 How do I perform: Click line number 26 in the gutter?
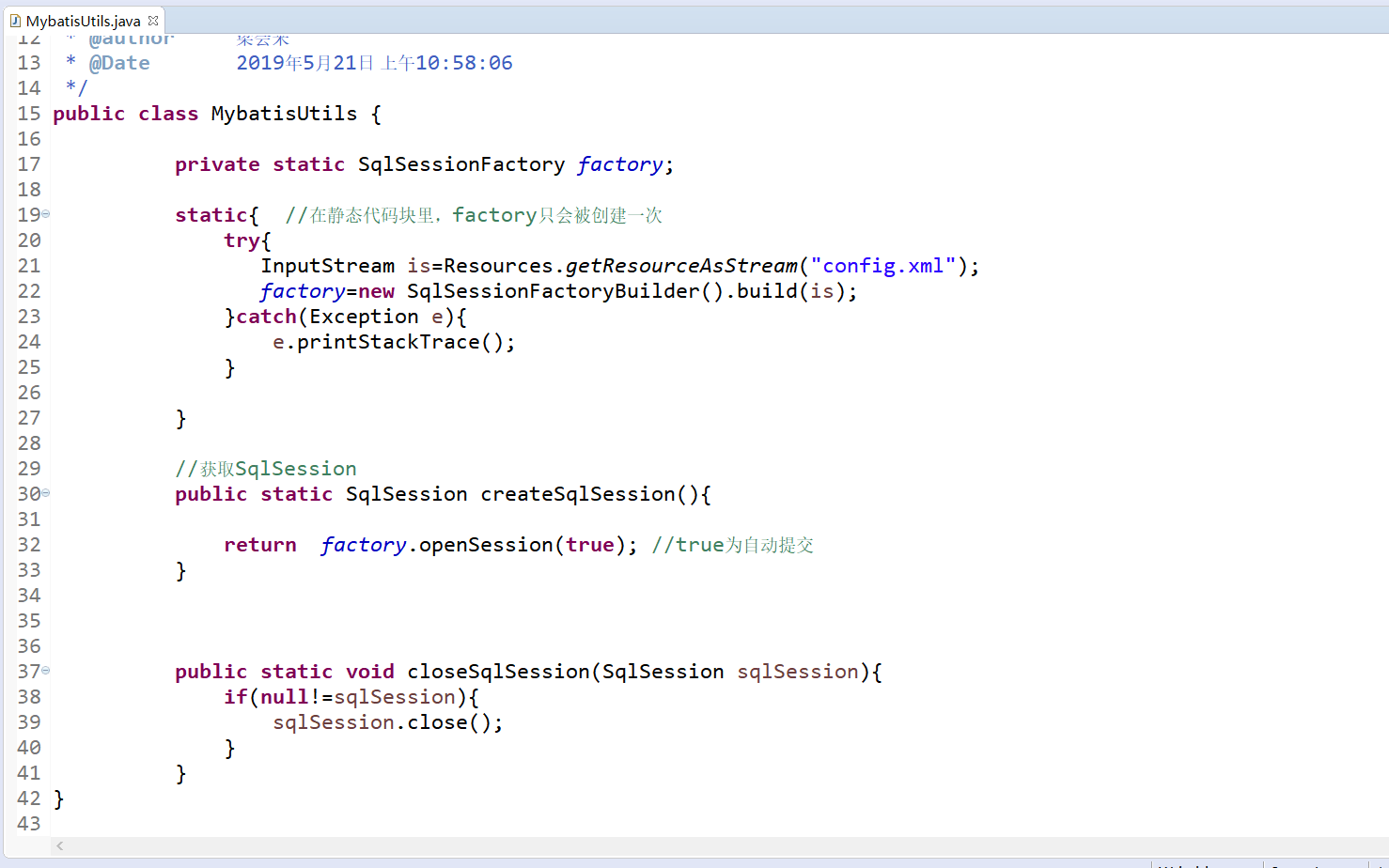click(29, 393)
